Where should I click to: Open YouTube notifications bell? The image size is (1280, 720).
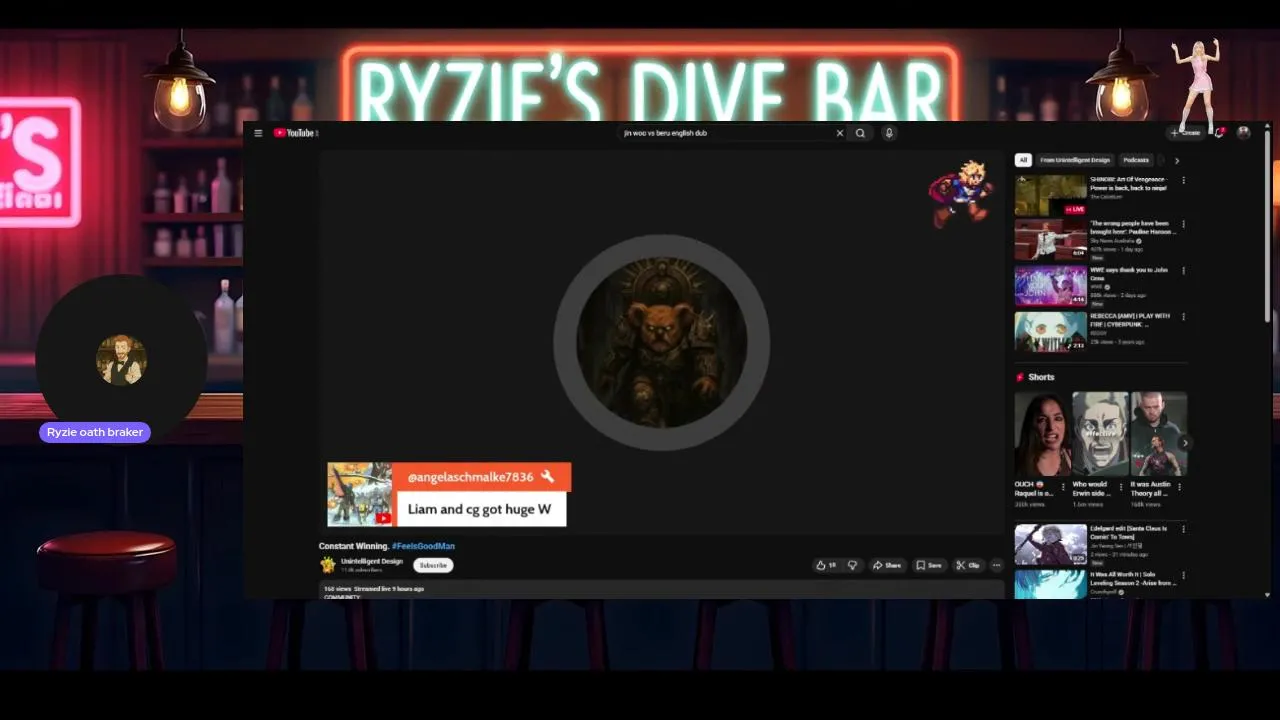1220,133
